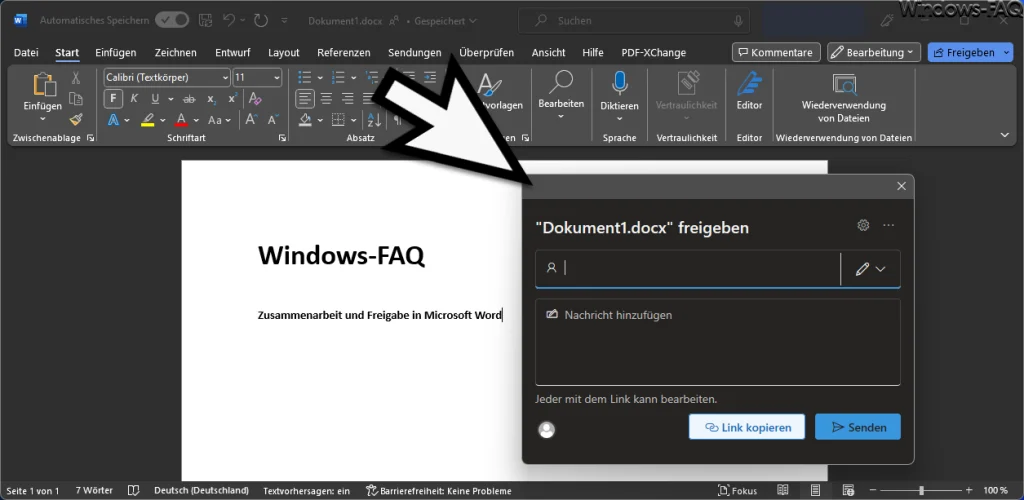The height and width of the screenshot is (500, 1024).
Task: Toggle strikethrough formatting
Action: coord(189,99)
